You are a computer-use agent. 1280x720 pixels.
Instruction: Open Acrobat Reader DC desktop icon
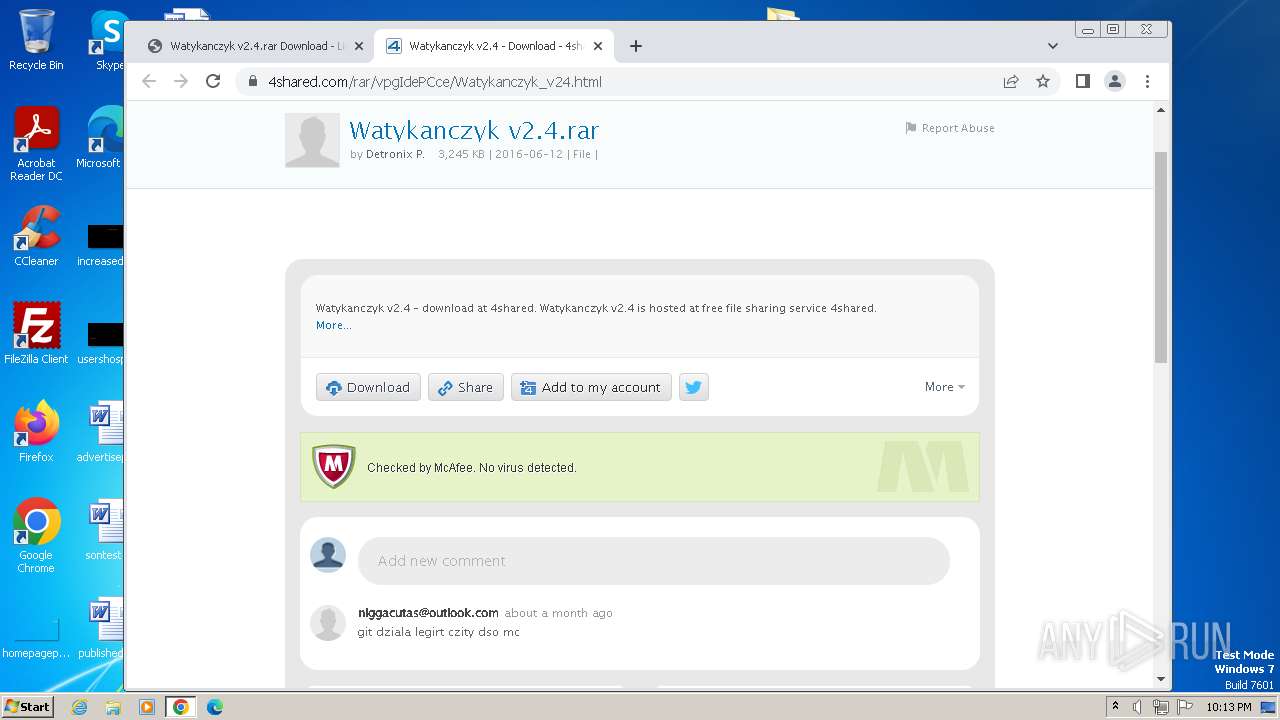[x=36, y=144]
